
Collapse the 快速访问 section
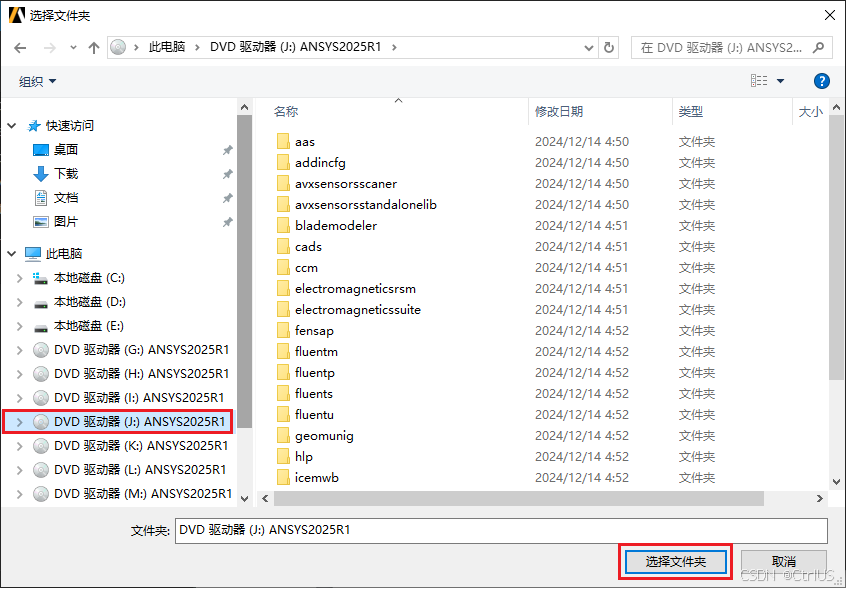[11, 126]
